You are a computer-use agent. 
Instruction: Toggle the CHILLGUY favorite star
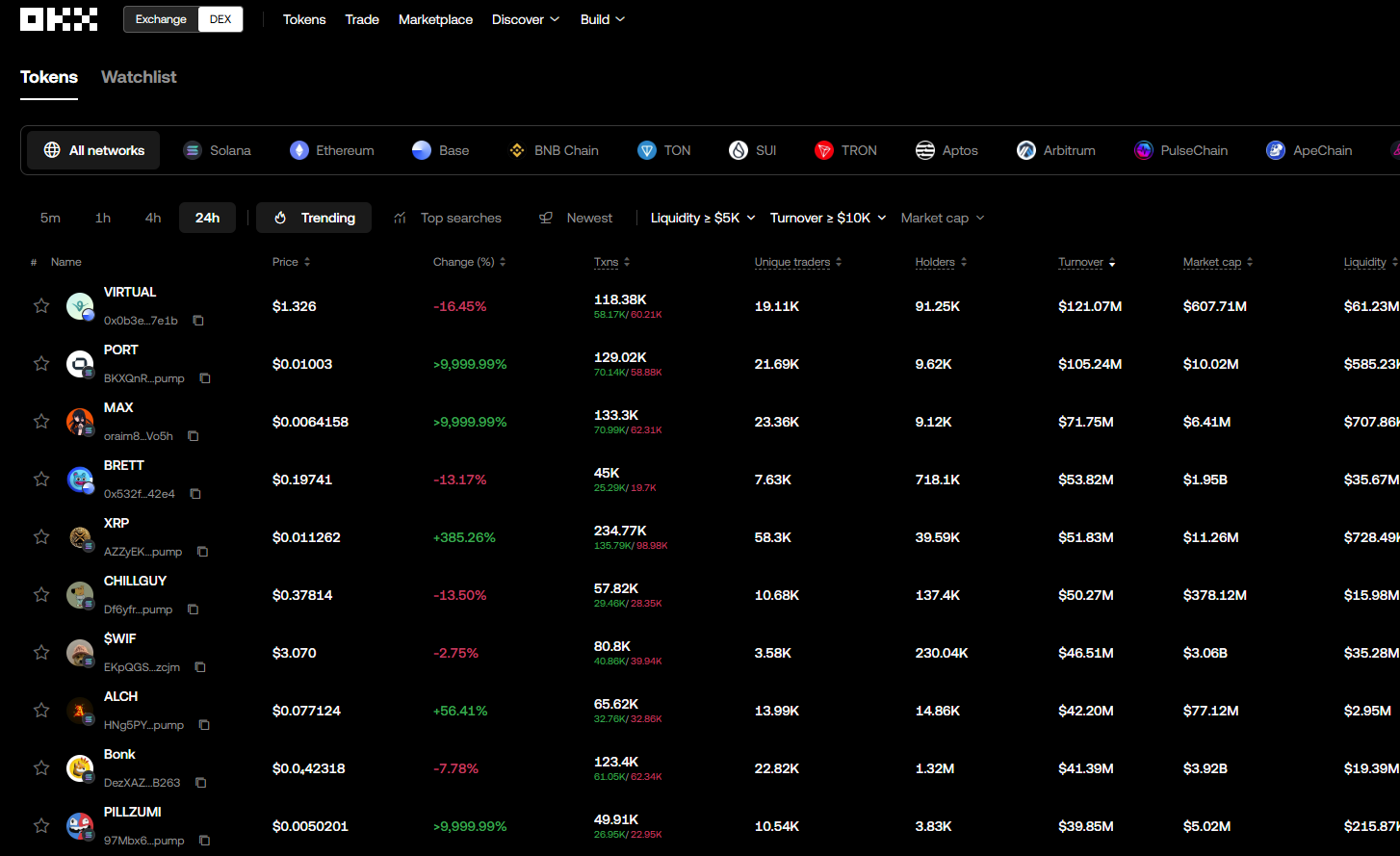pyautogui.click(x=41, y=595)
